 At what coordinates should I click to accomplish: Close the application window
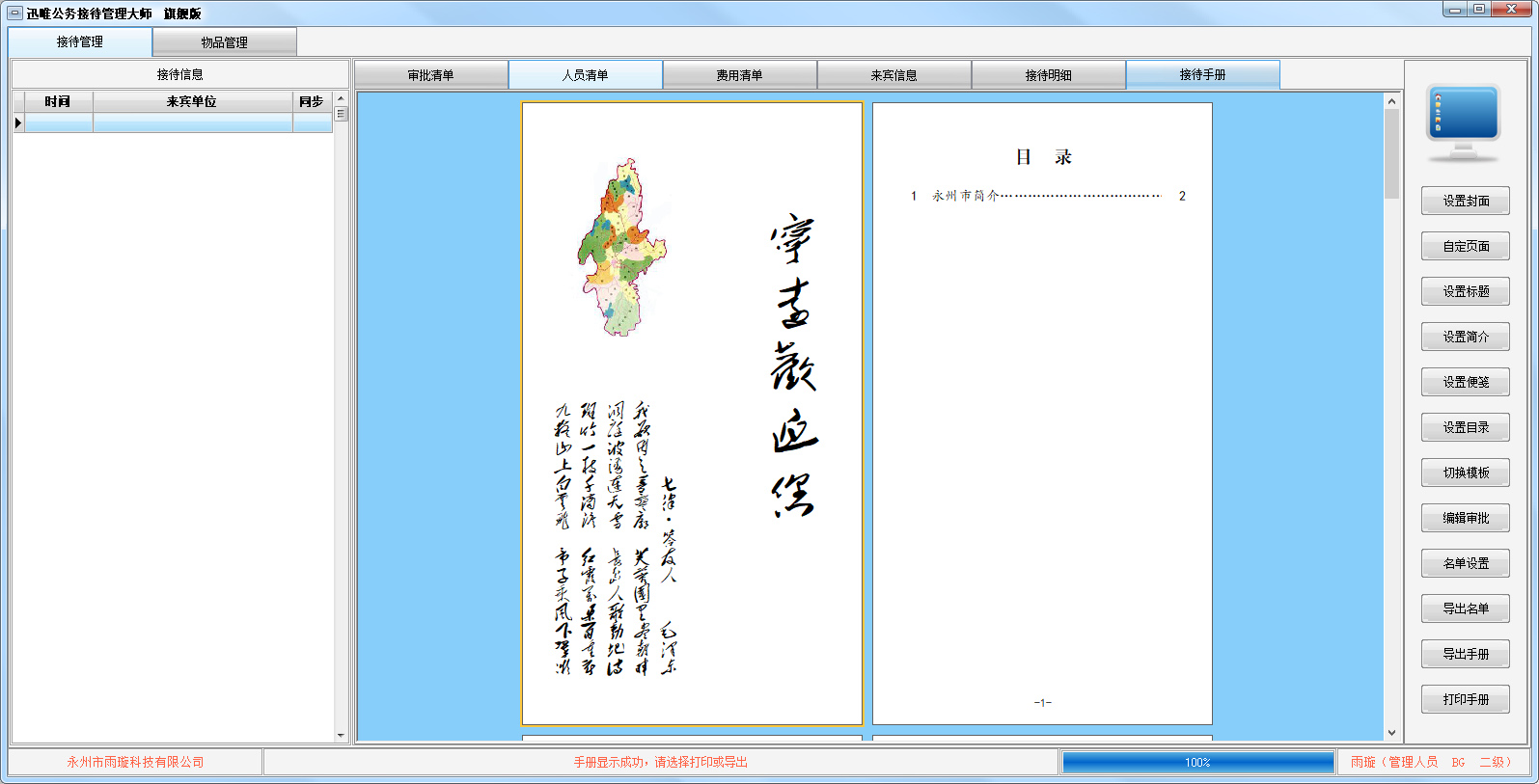click(1511, 9)
